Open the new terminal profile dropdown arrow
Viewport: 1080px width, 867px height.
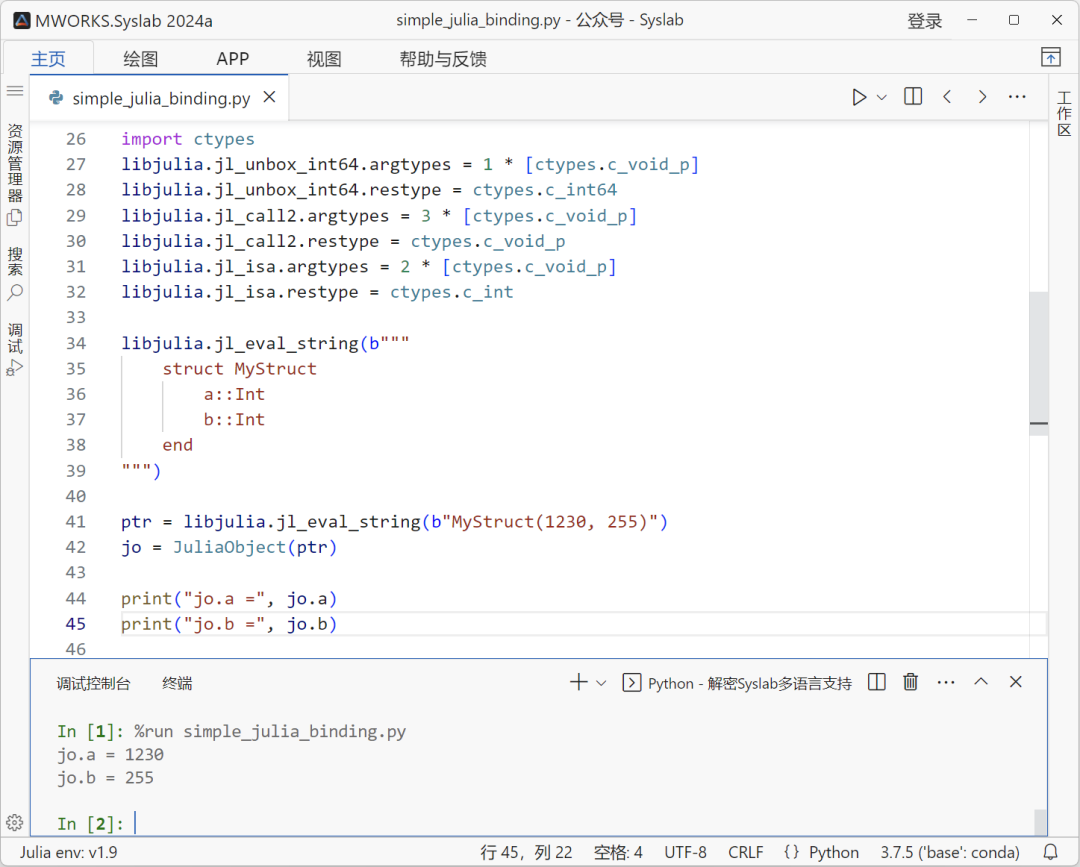point(601,683)
